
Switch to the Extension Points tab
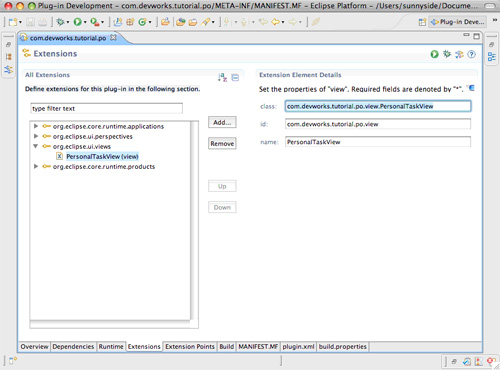click(x=190, y=347)
